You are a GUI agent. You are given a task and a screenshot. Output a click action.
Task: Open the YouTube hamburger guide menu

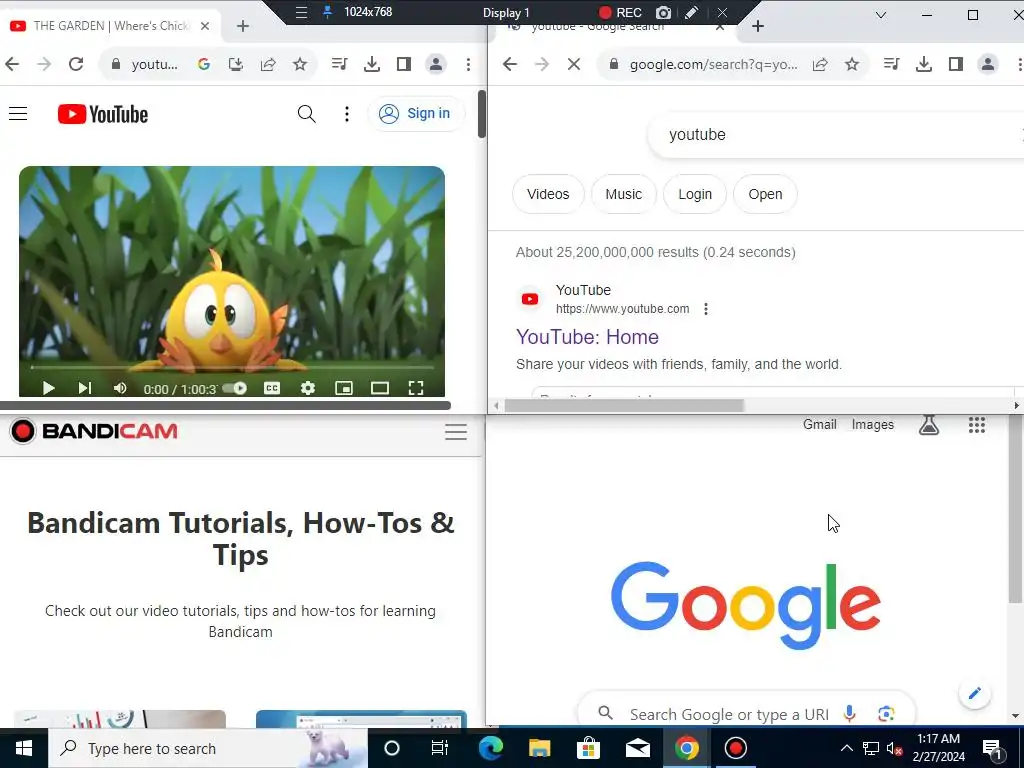(x=18, y=114)
